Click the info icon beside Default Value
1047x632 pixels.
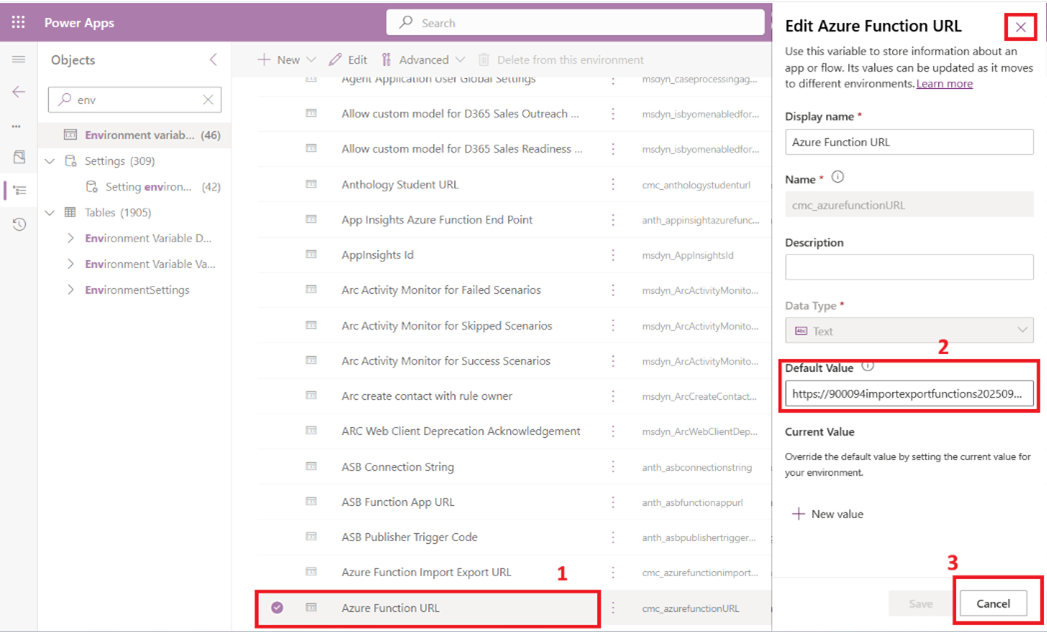click(867, 367)
